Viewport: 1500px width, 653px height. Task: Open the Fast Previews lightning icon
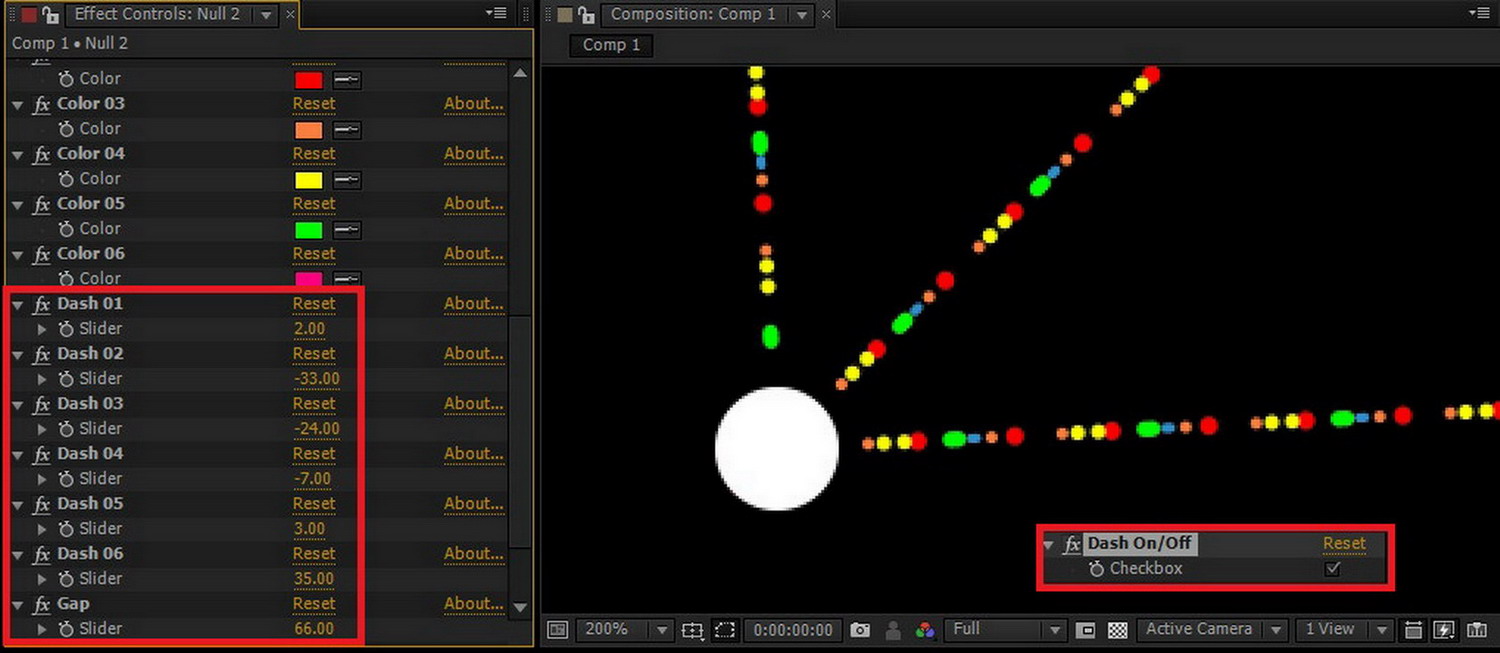1444,630
